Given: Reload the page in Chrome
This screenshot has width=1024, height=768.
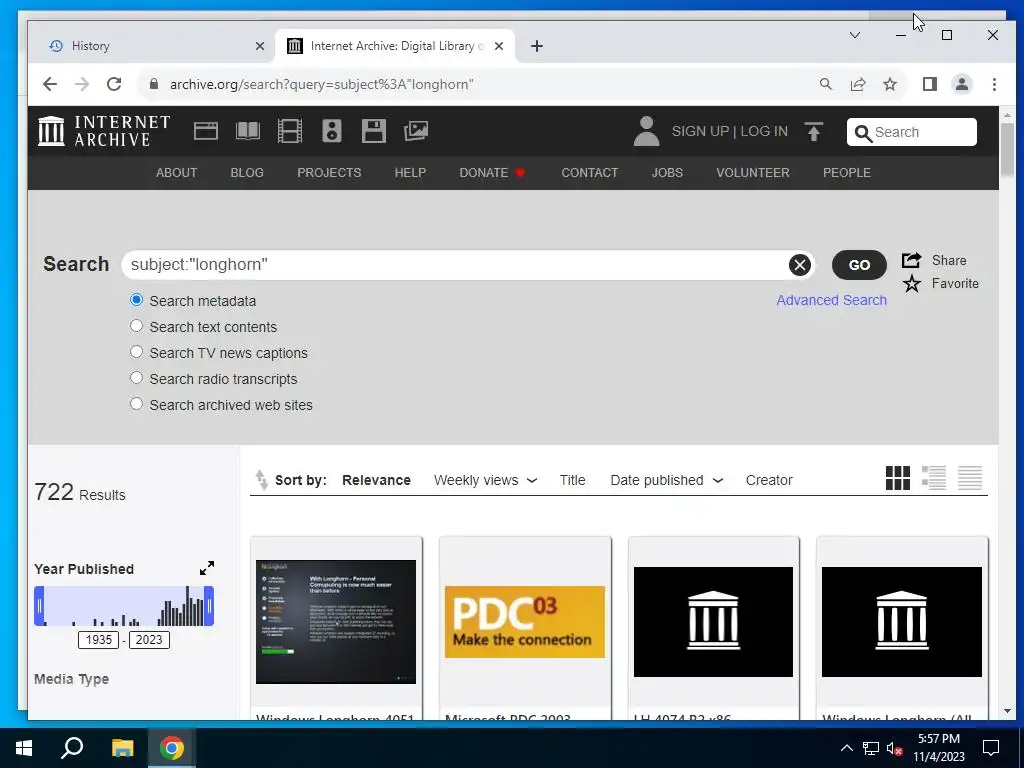Looking at the screenshot, I should [x=114, y=84].
